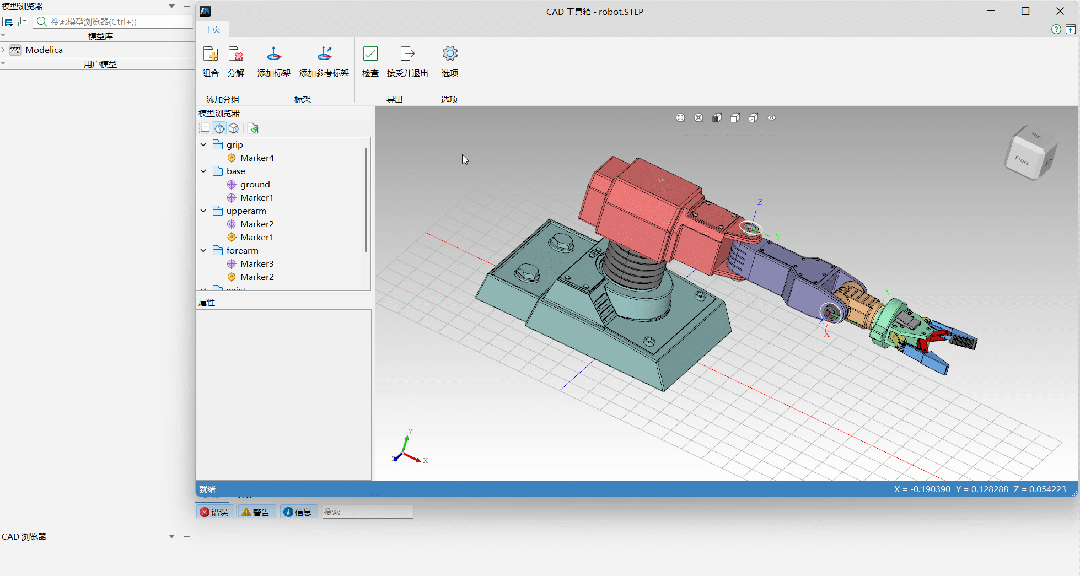Select the ribbon's main tab
This screenshot has height=576, width=1080.
pyautogui.click(x=212, y=29)
